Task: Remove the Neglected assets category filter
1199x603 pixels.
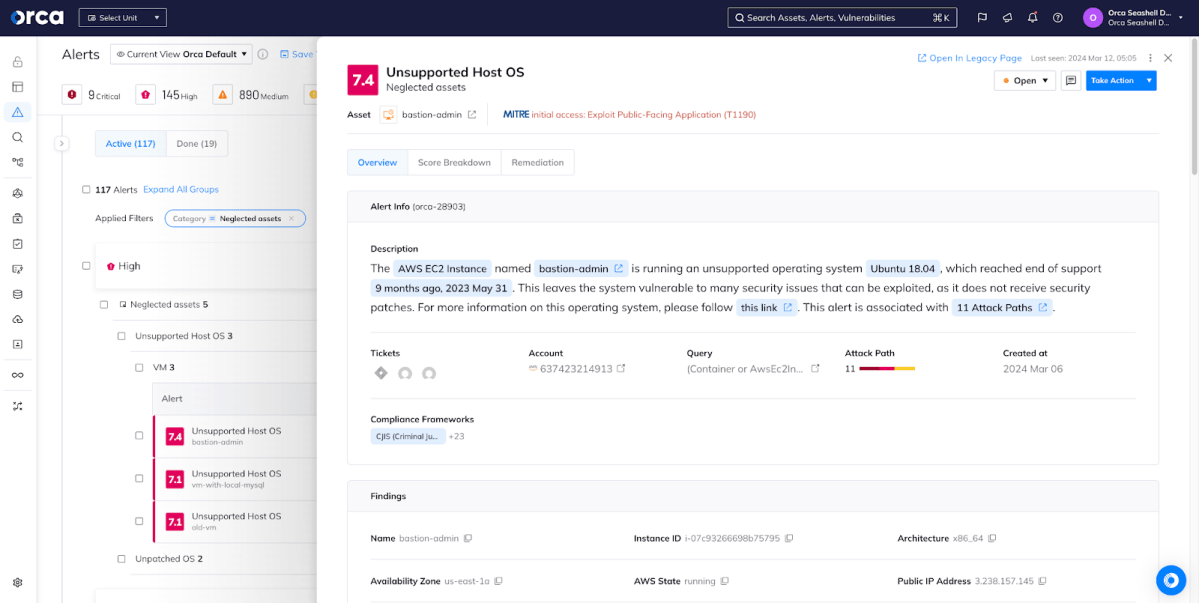Action: (x=291, y=219)
